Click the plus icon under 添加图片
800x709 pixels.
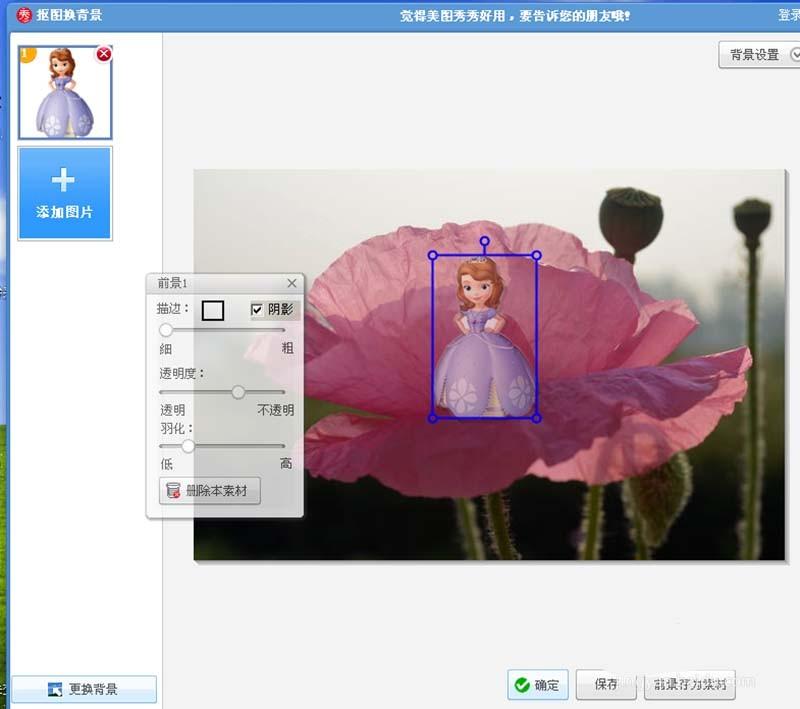click(64, 181)
